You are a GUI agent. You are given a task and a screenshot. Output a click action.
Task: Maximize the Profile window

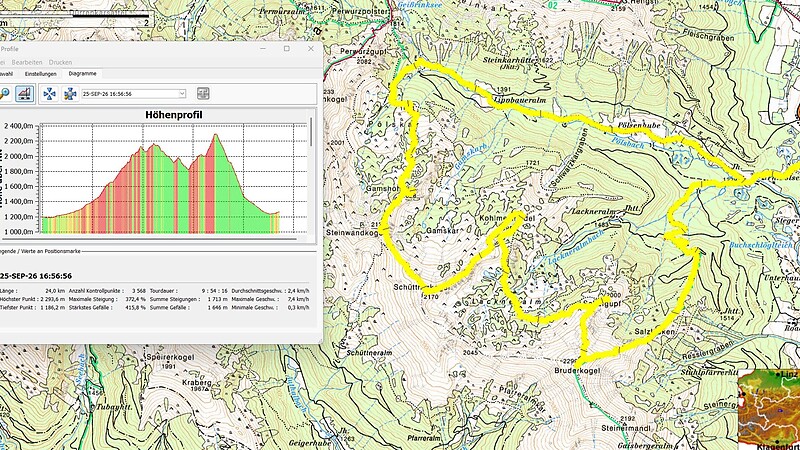coord(287,48)
